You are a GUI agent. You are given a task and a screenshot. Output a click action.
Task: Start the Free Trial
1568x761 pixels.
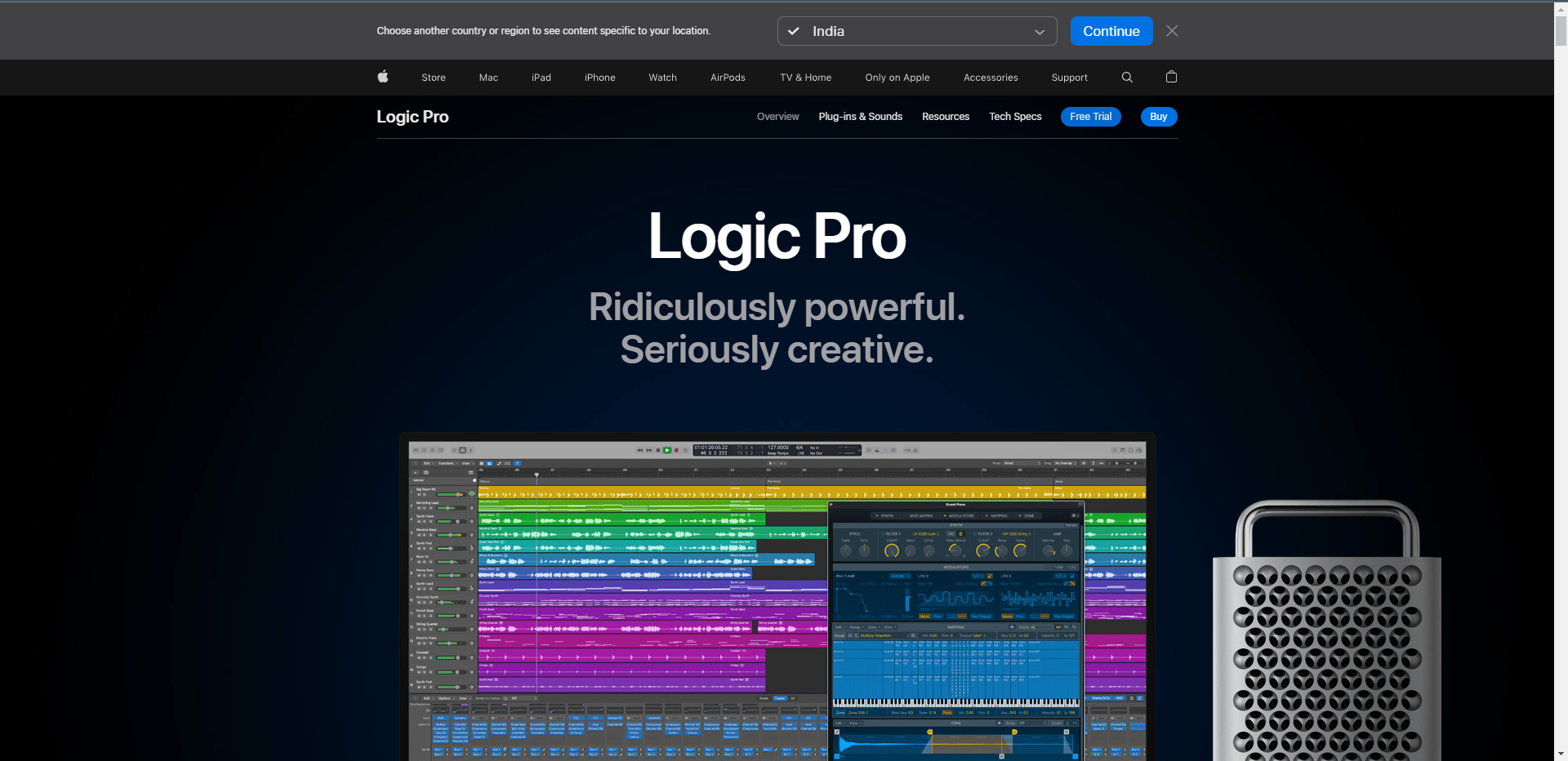(1091, 117)
